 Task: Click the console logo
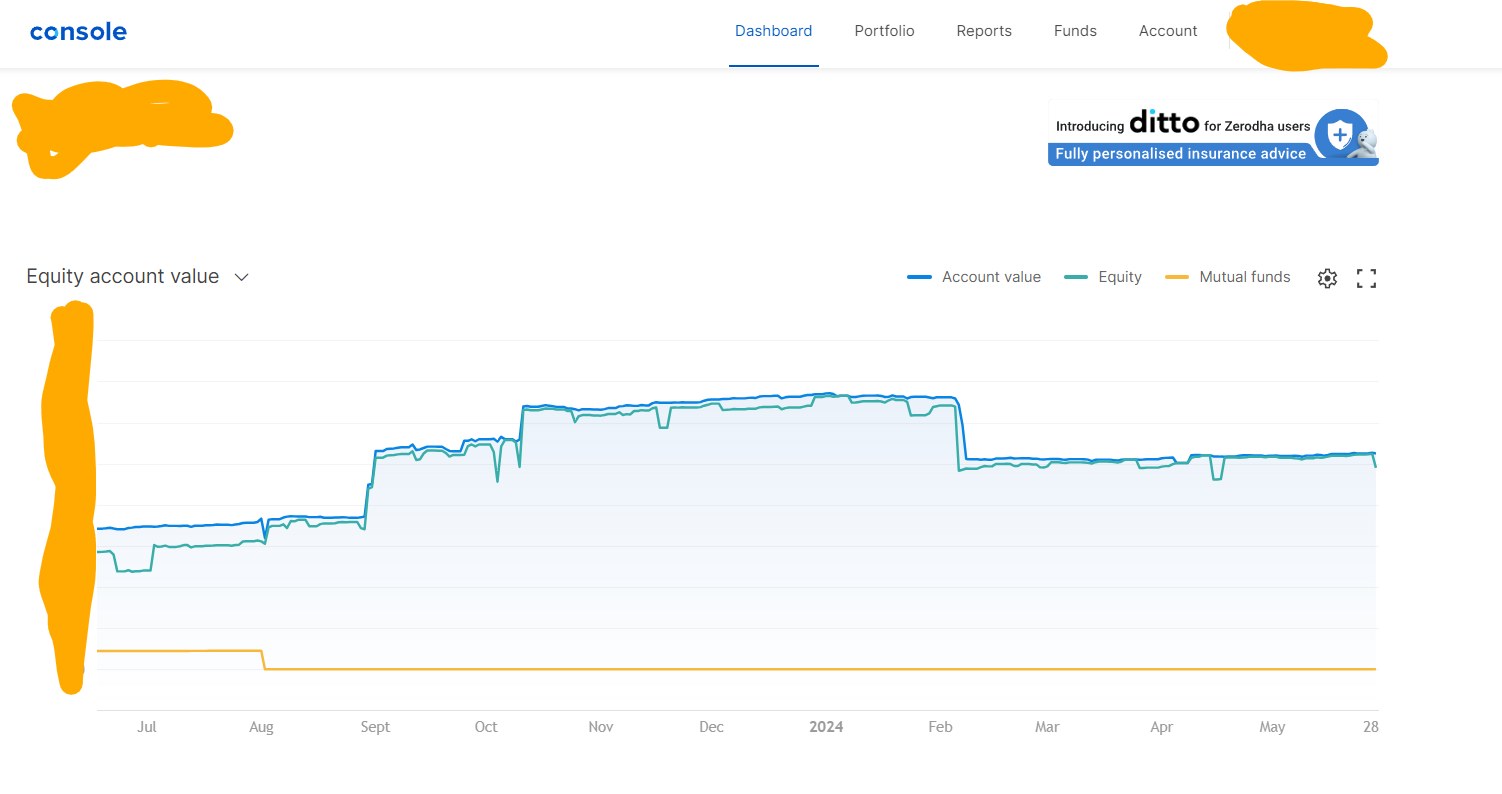78,31
